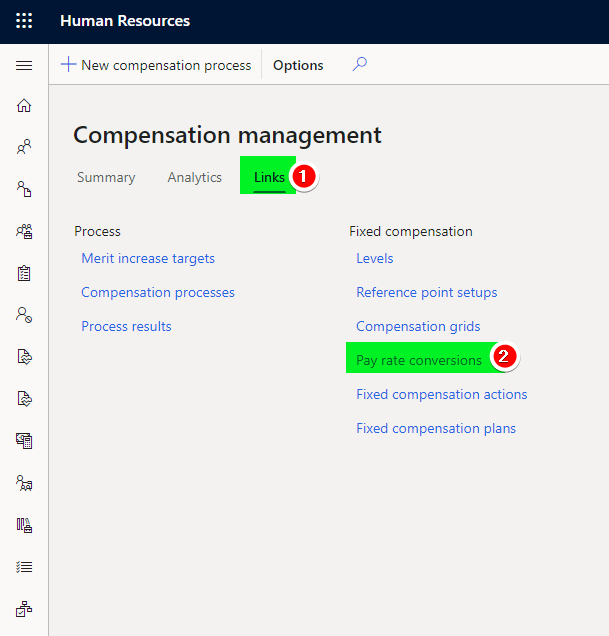Switch to the Summary tab
This screenshot has width=609, height=636.
point(106,177)
